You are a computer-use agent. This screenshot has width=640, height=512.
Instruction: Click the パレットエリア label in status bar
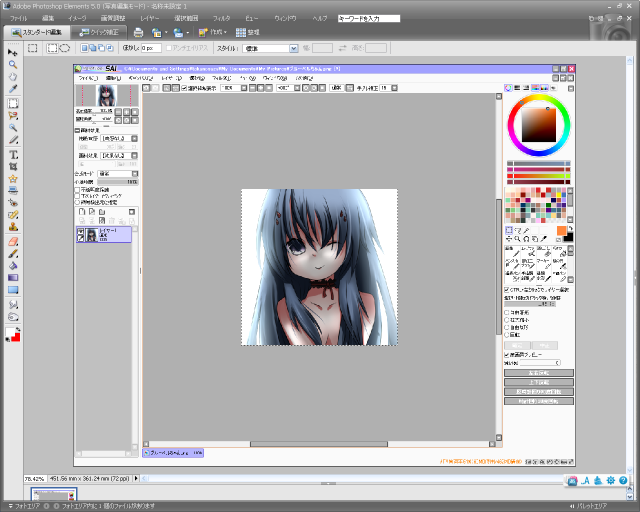(x=592, y=506)
